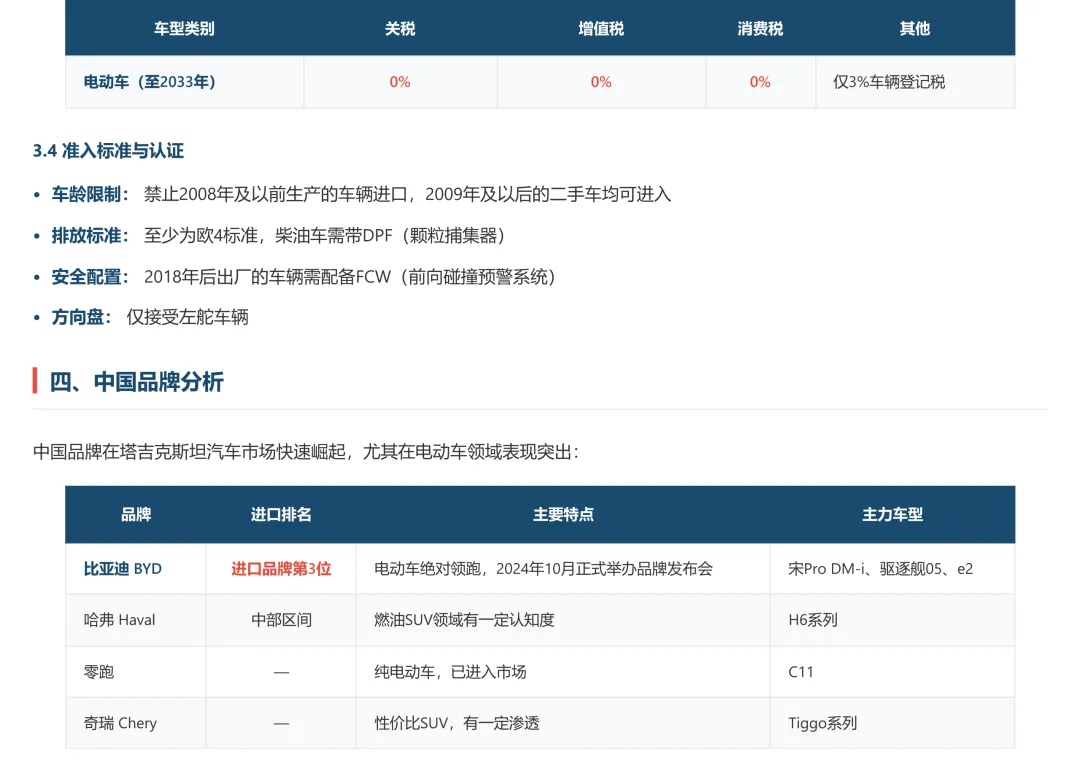Click the 关税 column header
This screenshot has height=763, width=1080.
399,29
